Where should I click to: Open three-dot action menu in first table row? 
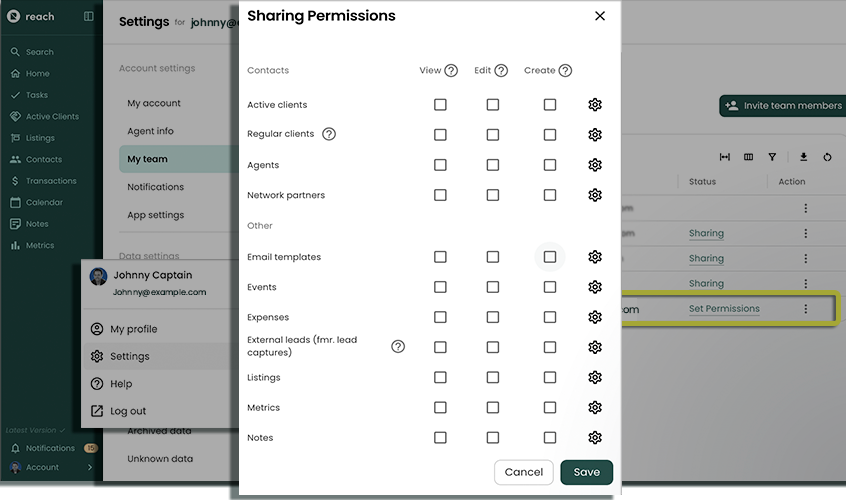tap(805, 208)
